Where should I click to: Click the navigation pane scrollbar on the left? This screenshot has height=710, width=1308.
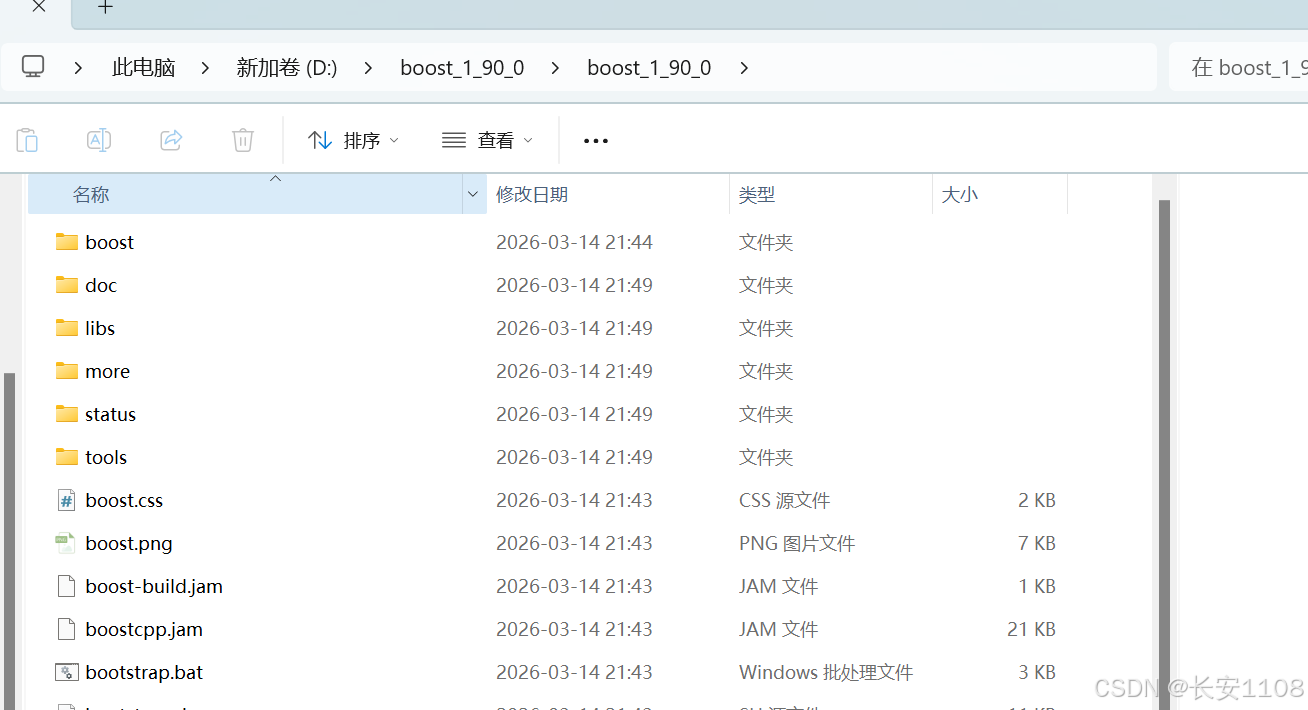click(x=10, y=540)
